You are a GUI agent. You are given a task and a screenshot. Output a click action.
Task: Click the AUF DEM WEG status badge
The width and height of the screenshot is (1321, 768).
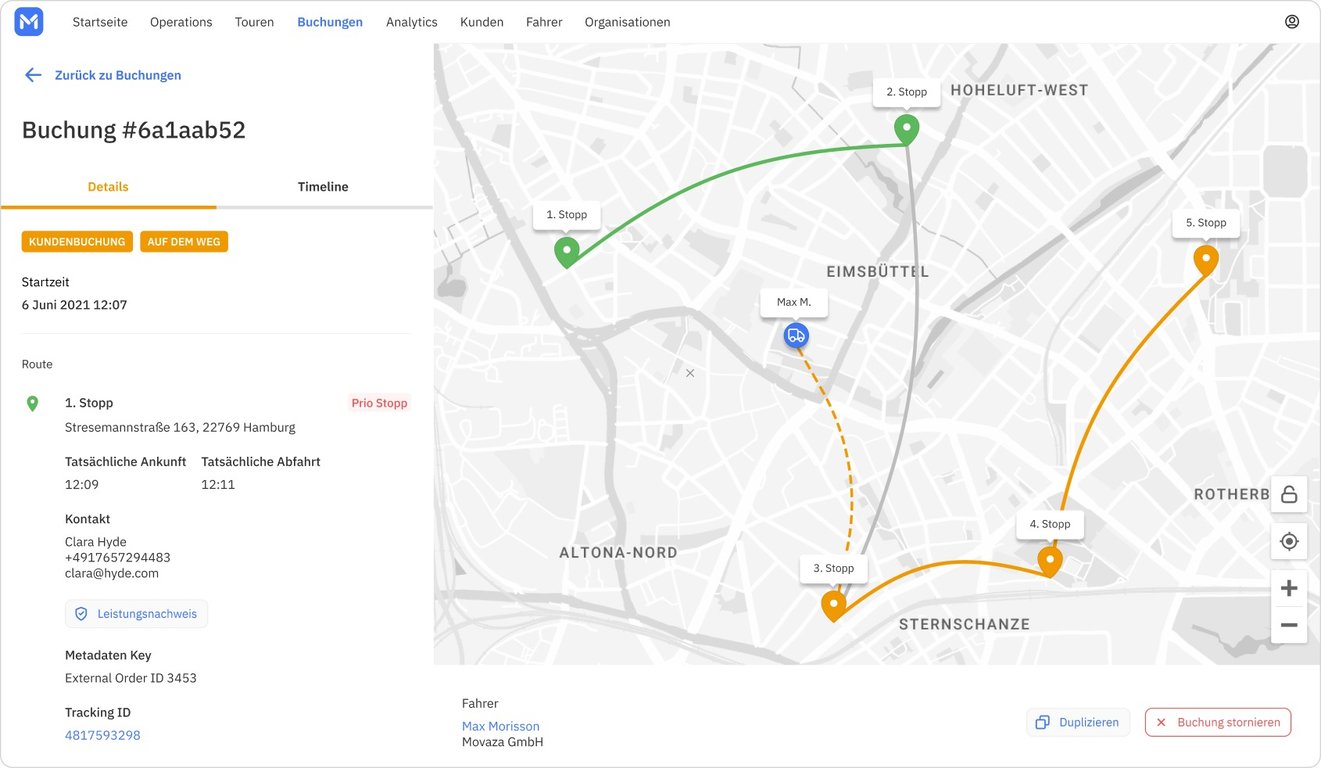pyautogui.click(x=184, y=242)
